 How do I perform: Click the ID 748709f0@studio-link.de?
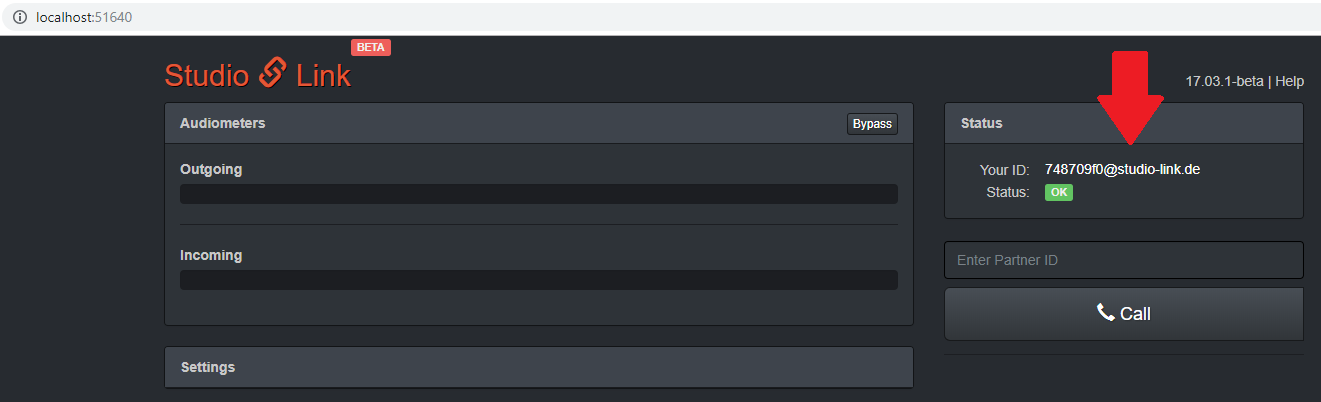click(x=1122, y=169)
